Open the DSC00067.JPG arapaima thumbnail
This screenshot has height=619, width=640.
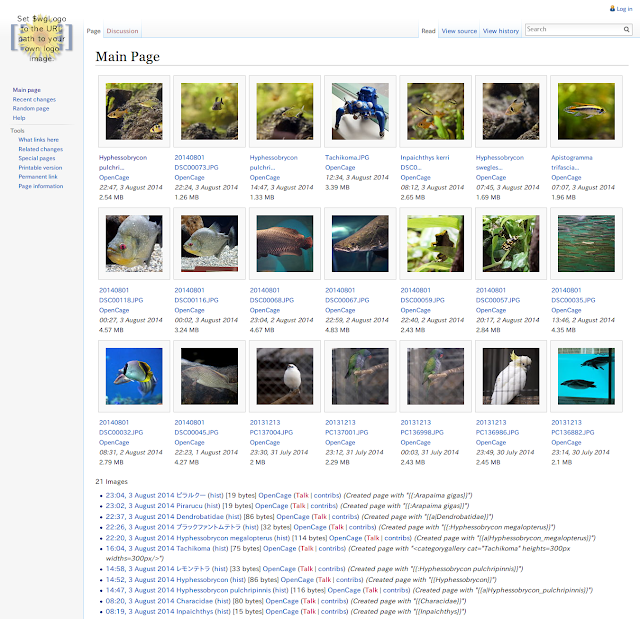(x=360, y=244)
